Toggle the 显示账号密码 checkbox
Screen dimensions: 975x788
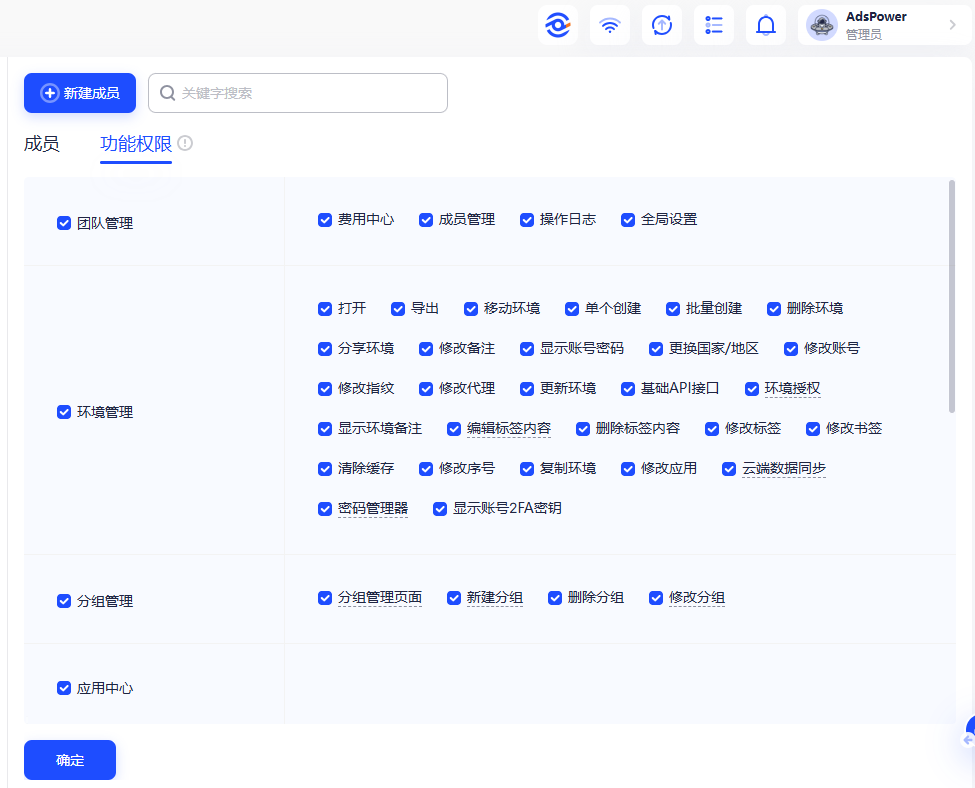click(x=527, y=348)
